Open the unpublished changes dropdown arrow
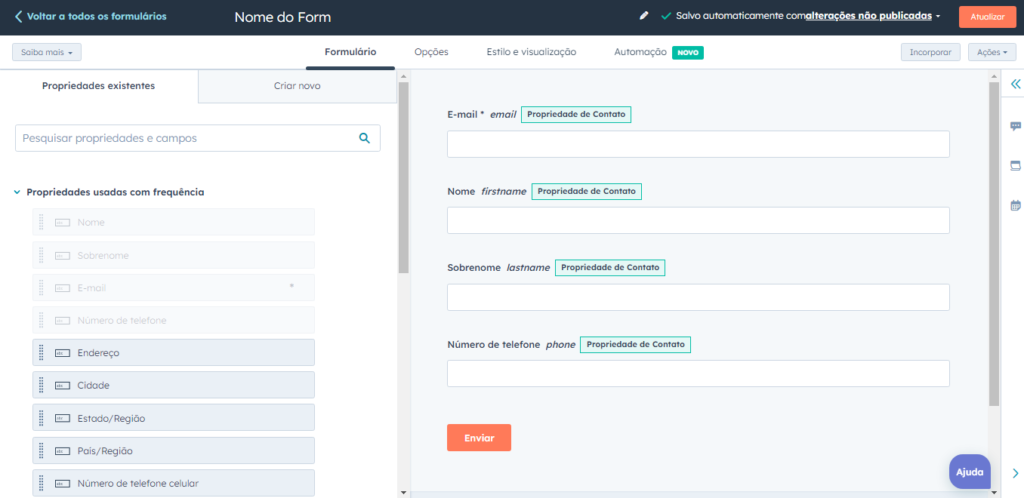Screen dimensions: 1024x498 938,16
